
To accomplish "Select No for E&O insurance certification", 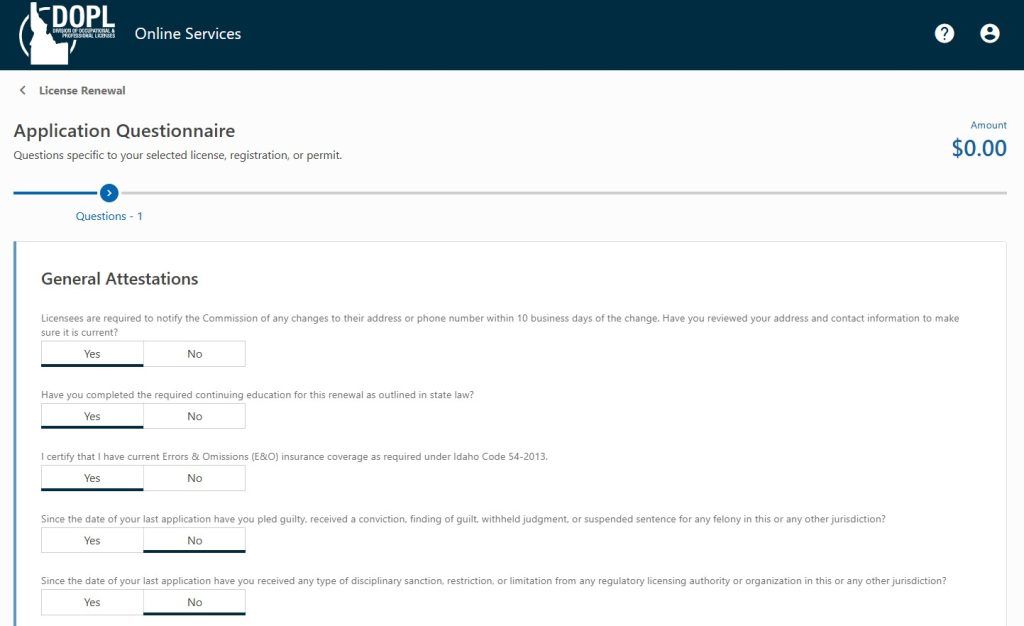I will point(195,478).
